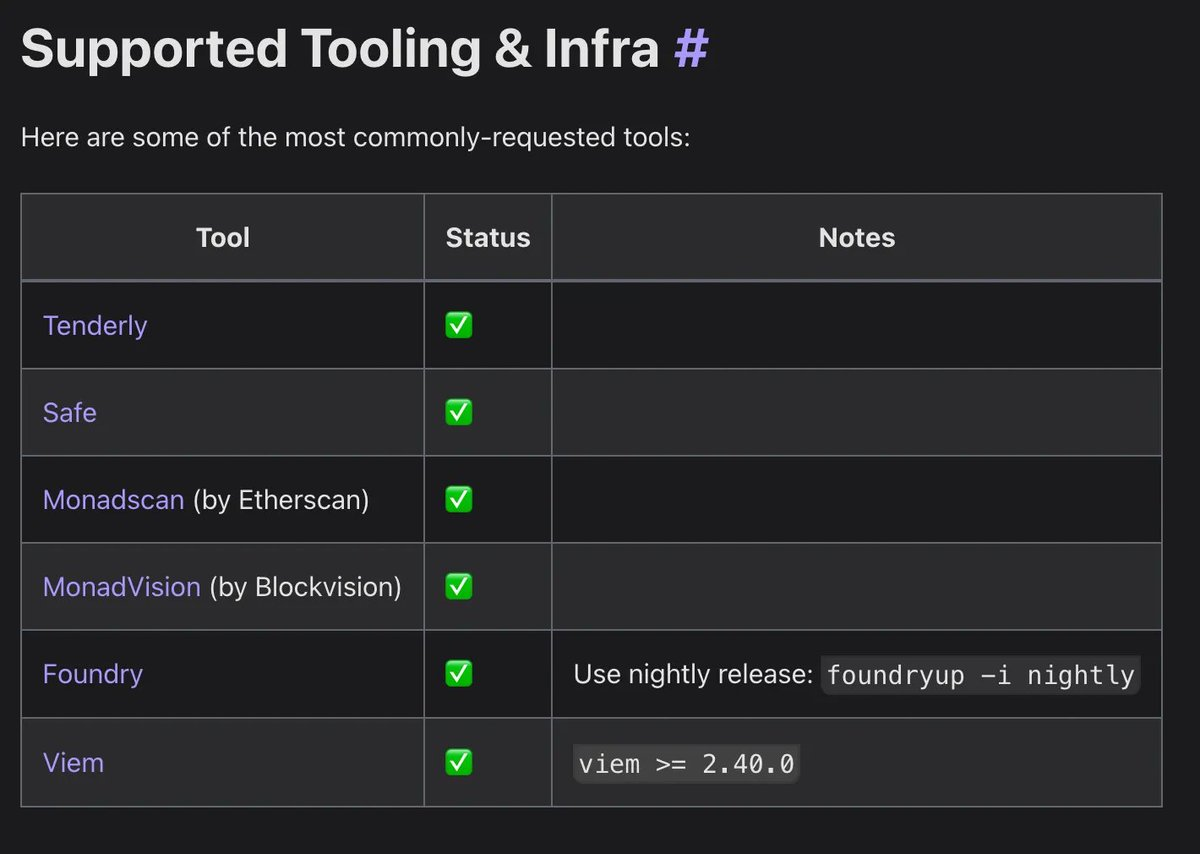The width and height of the screenshot is (1200, 854).
Task: Visit the MonadVision link
Action: pos(122,587)
